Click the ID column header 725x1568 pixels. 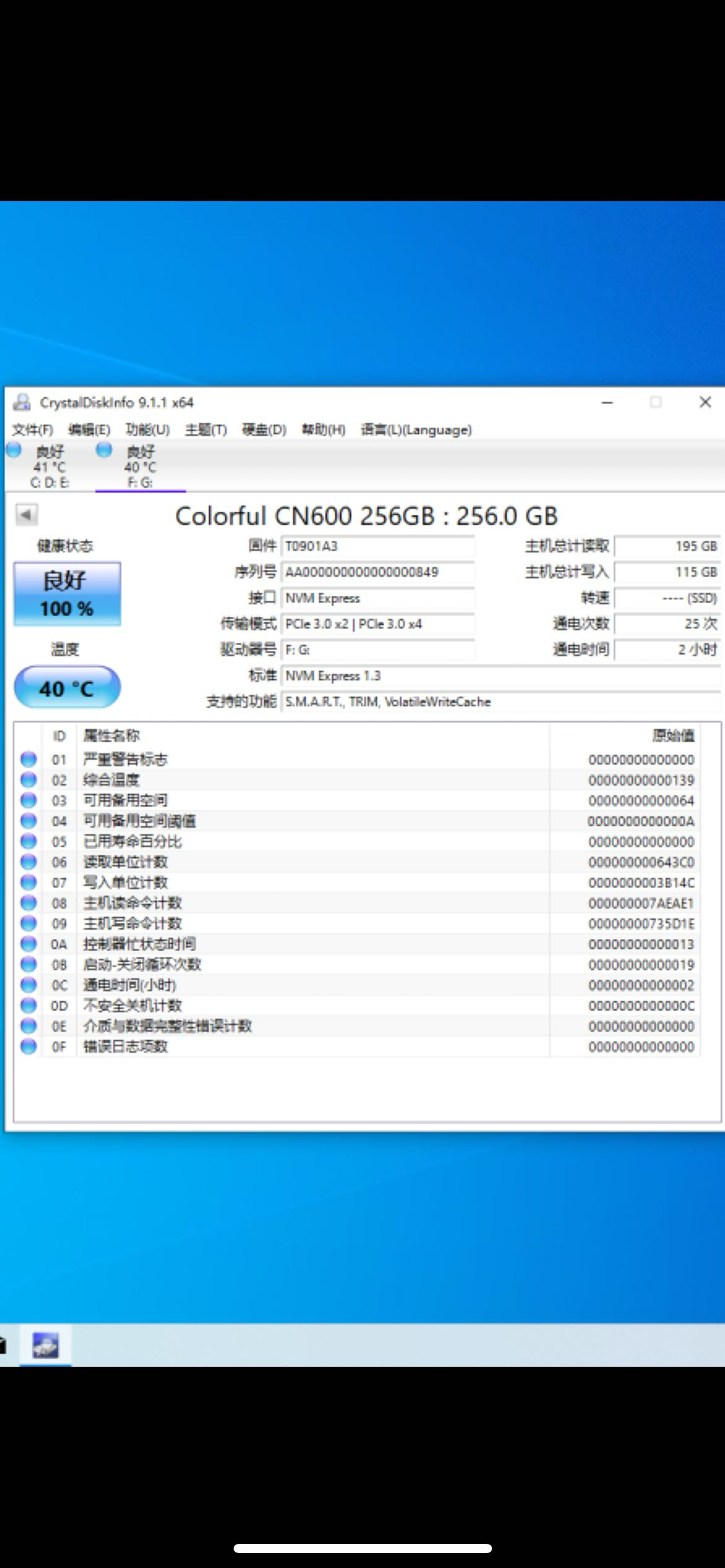click(59, 736)
